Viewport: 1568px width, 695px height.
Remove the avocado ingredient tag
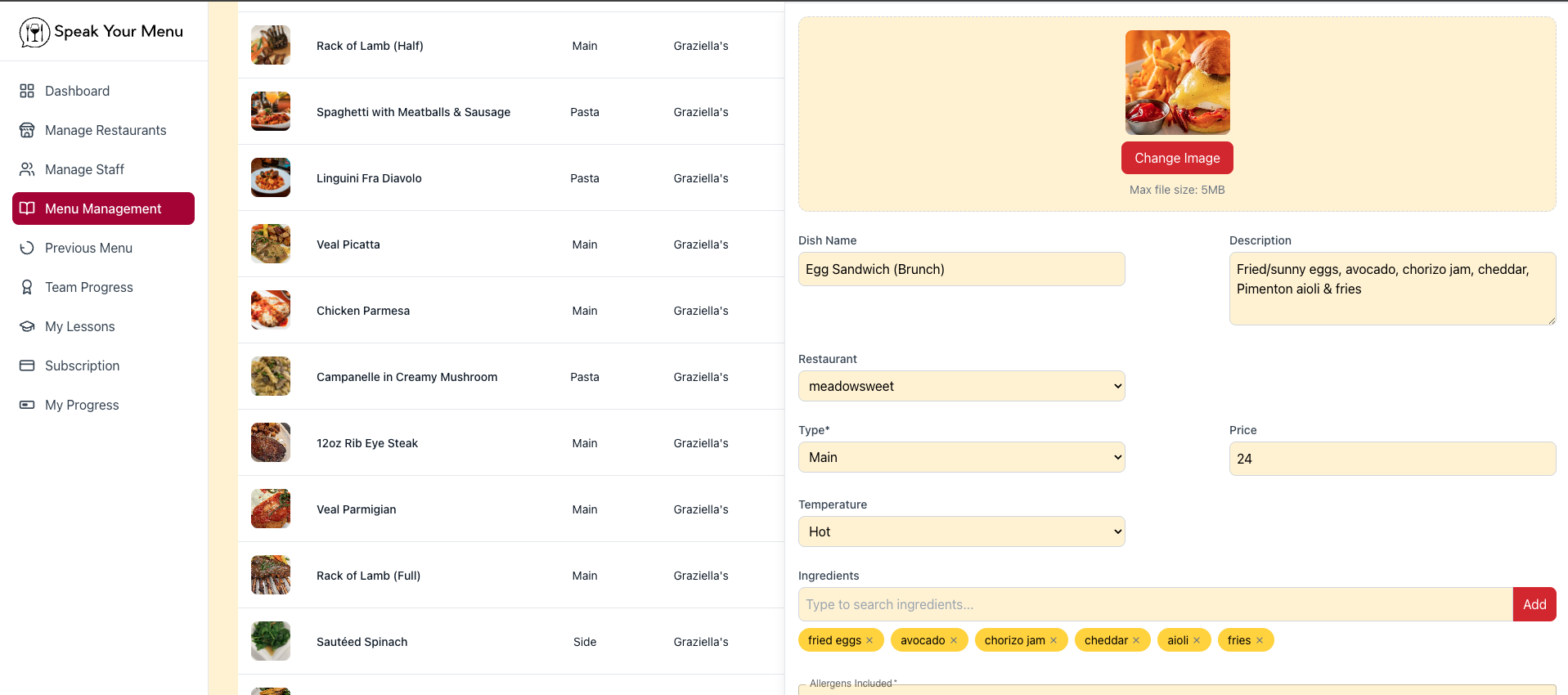point(954,640)
